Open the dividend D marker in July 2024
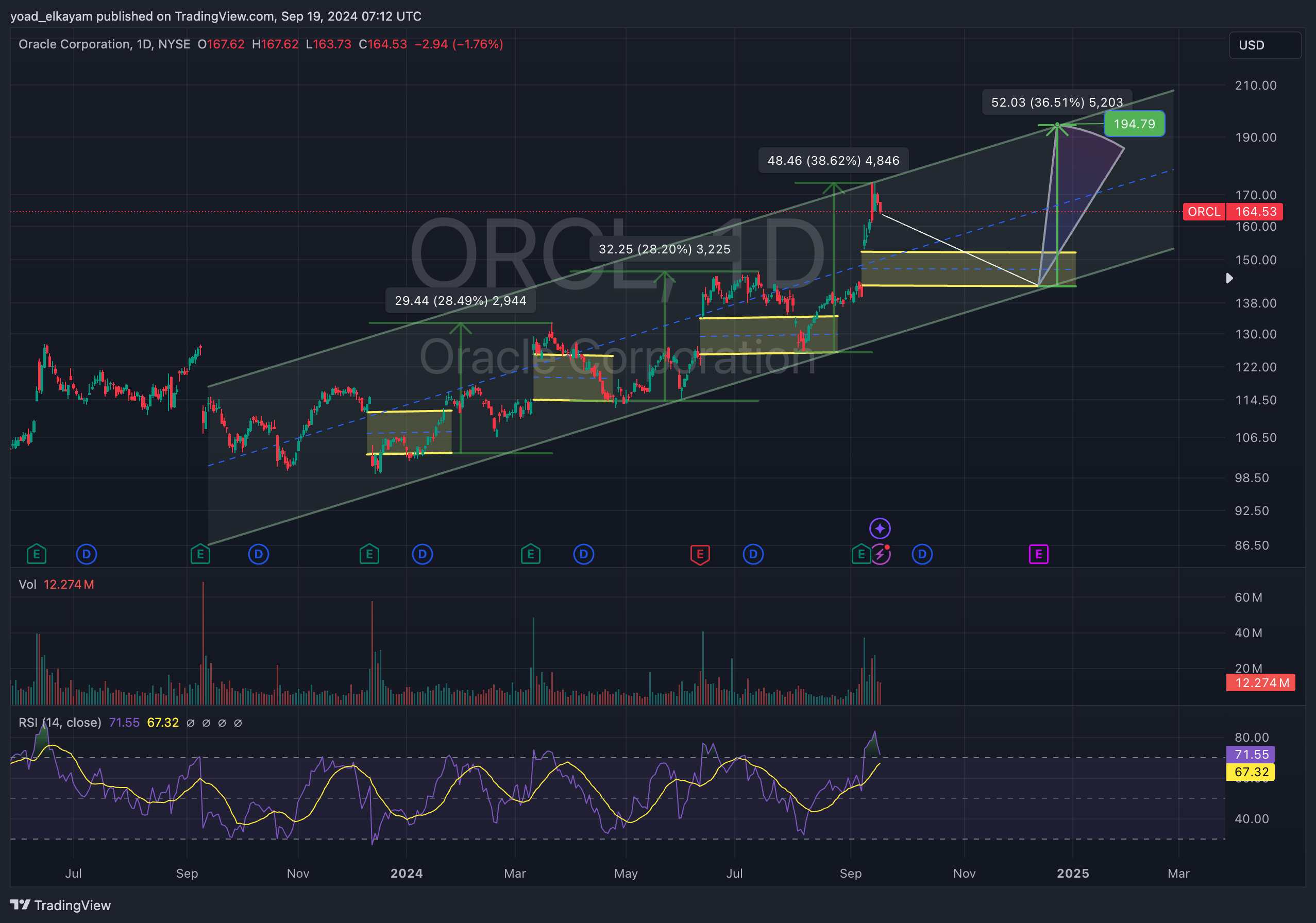Screen dimensions: 1316x923 (x=753, y=554)
